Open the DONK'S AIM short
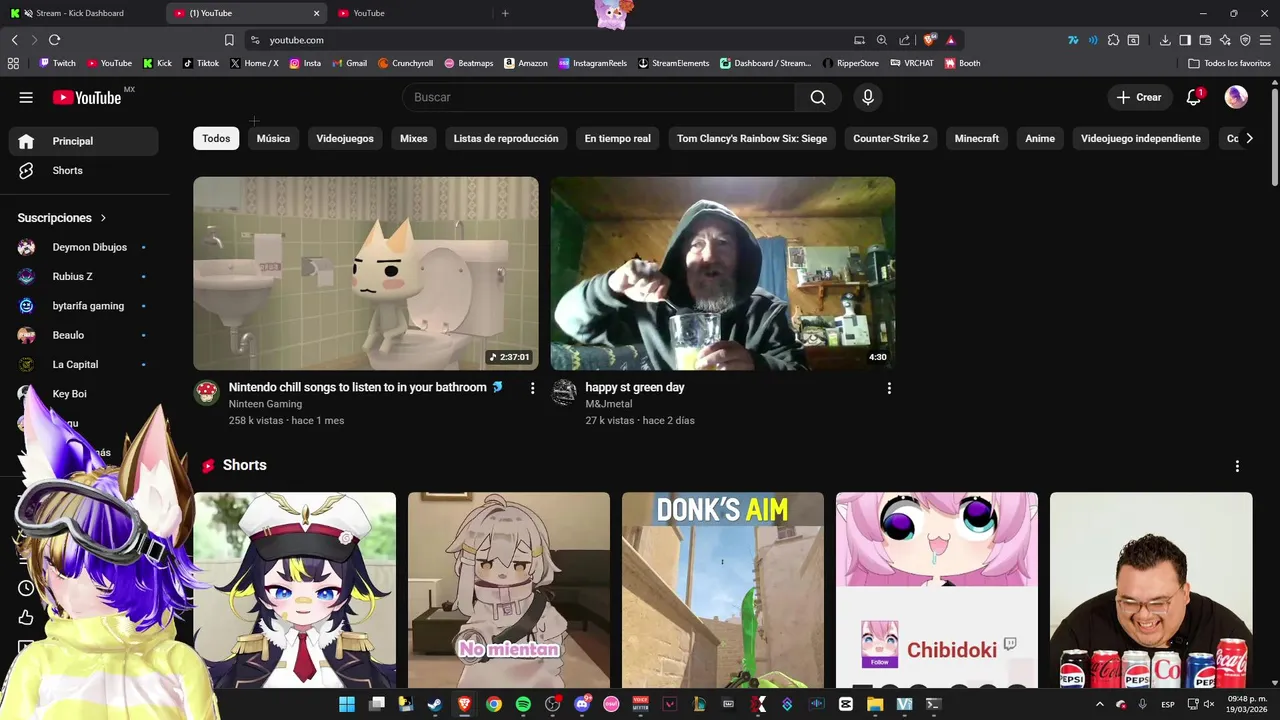Viewport: 1280px width, 720px height. point(723,590)
